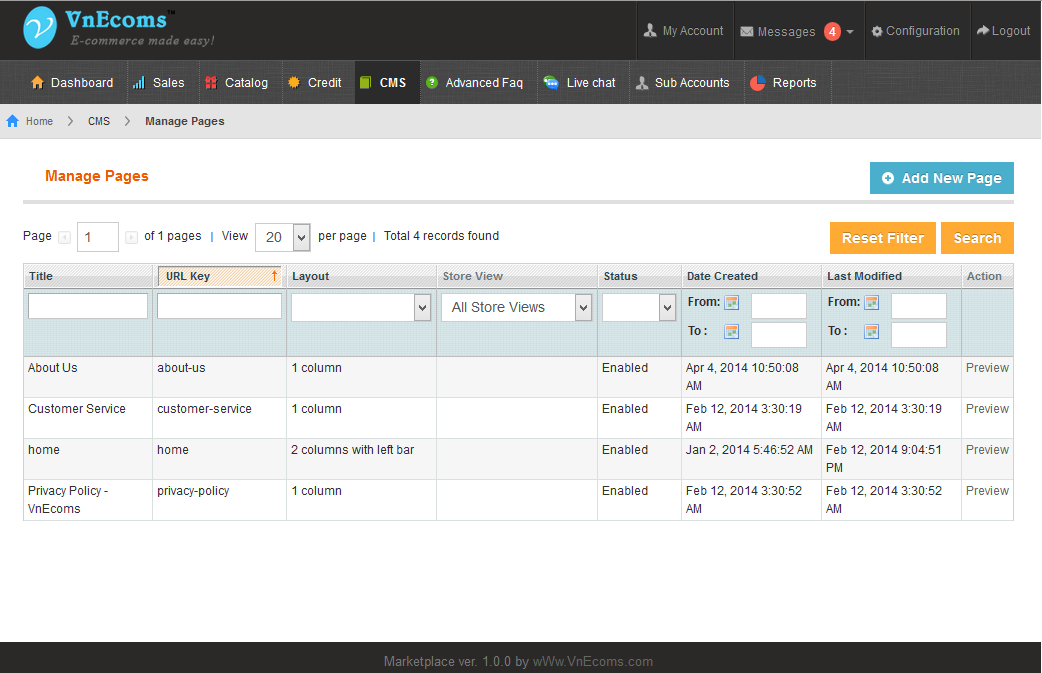The image size is (1042, 673).
Task: Click the Configuration gear icon
Action: (x=877, y=31)
